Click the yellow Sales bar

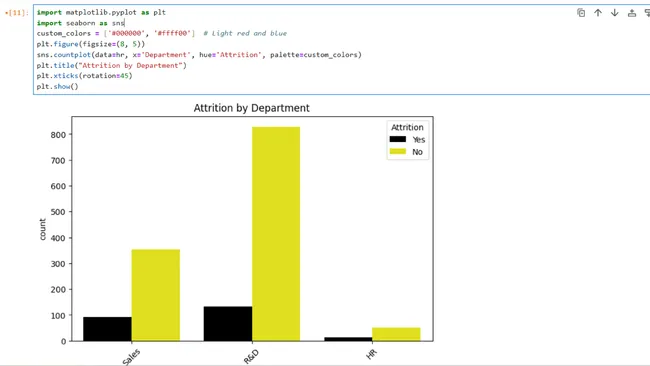[156, 295]
